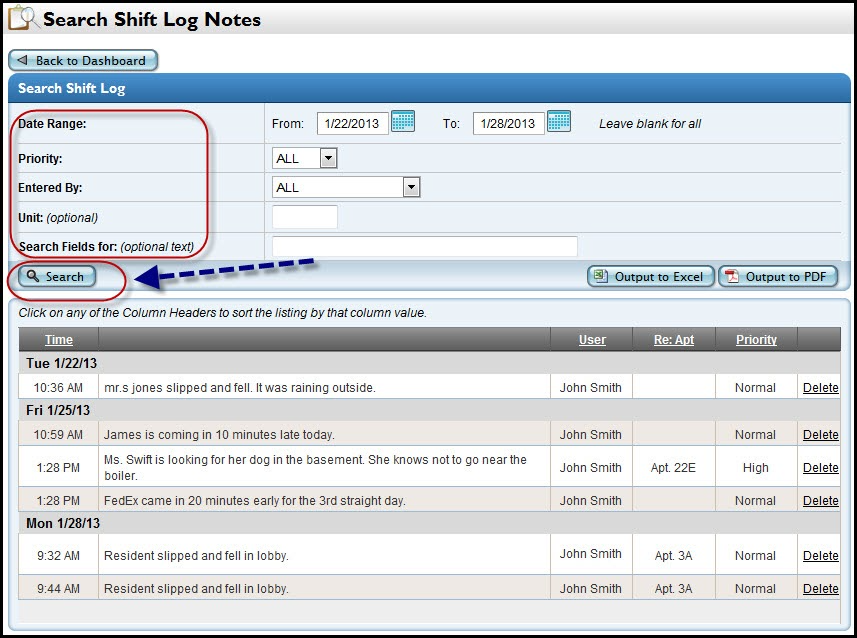This screenshot has width=857, height=638.
Task: Open the calendar picker for the To date
Action: coord(559,122)
